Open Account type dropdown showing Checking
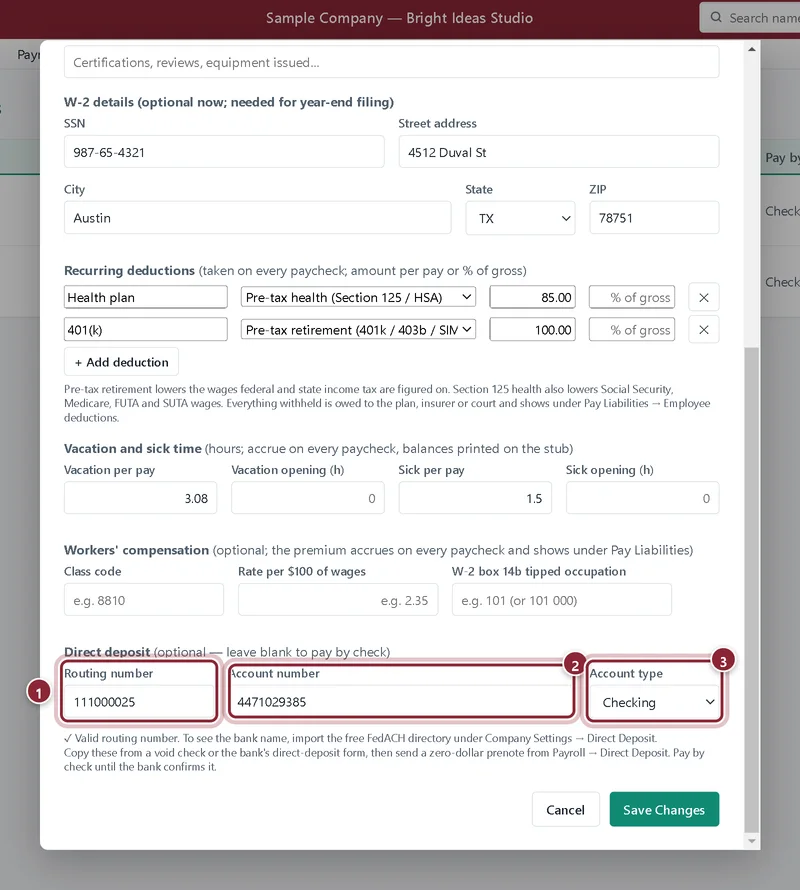The image size is (800, 890). 655,702
